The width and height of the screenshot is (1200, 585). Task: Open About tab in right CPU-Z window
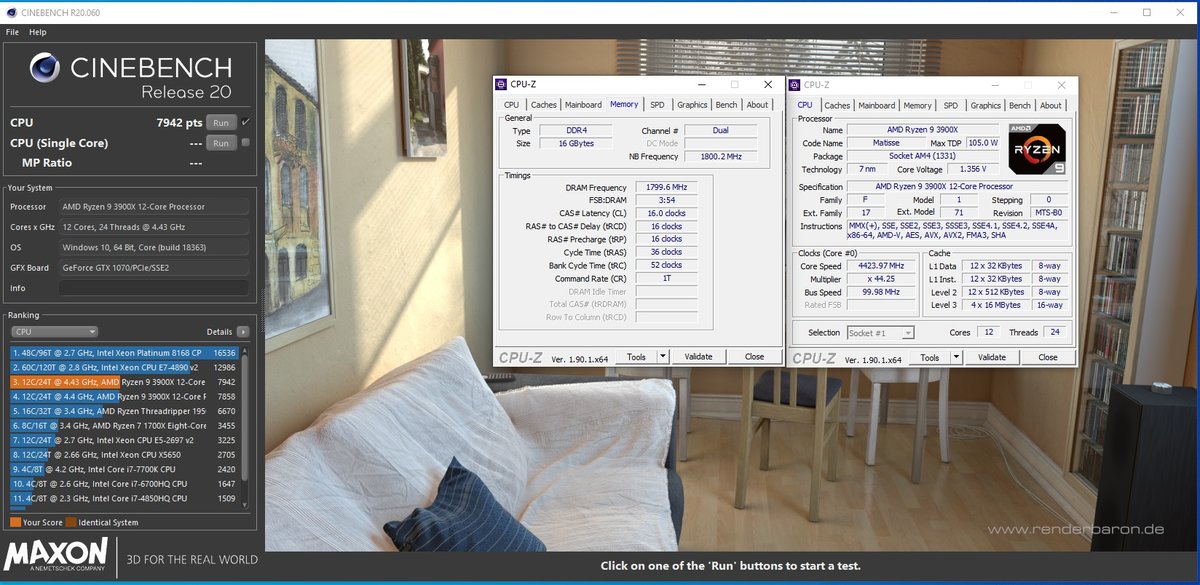click(1051, 105)
